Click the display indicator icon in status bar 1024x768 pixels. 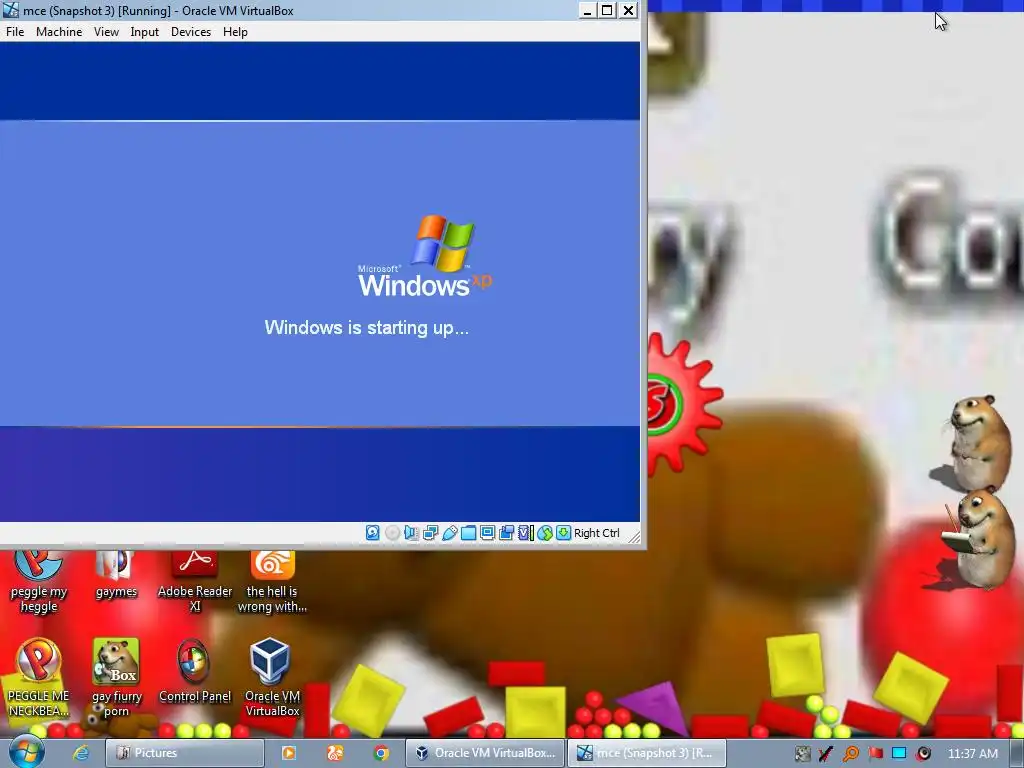tap(487, 533)
